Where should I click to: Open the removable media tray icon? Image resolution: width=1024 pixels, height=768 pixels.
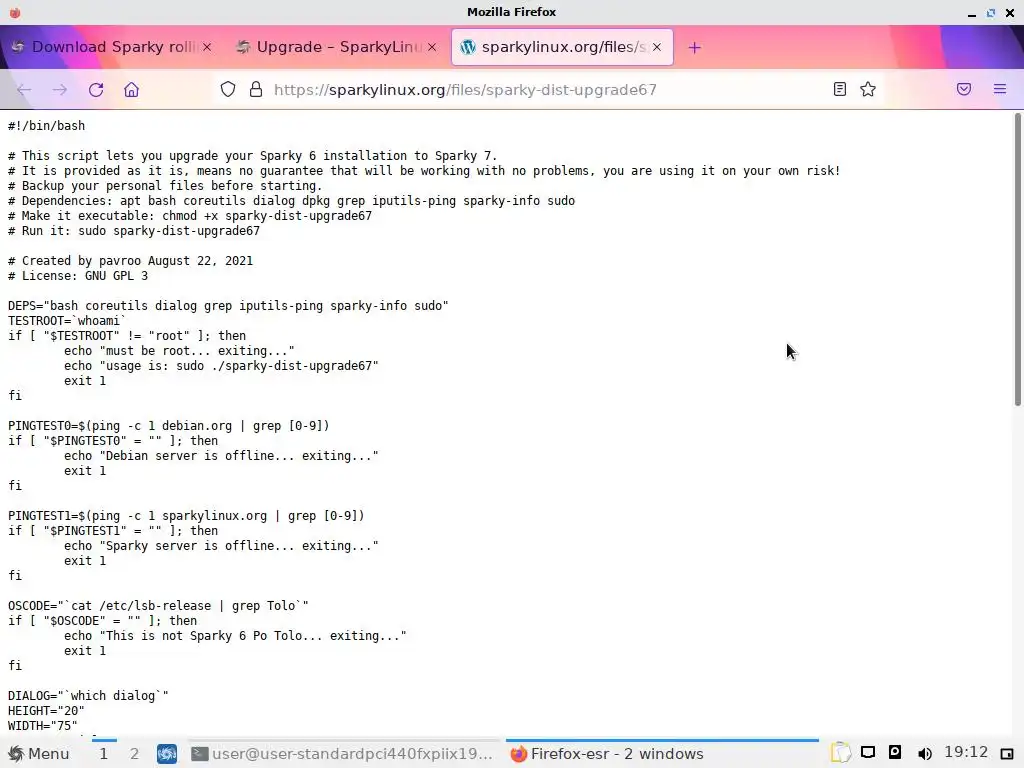[x=895, y=753]
